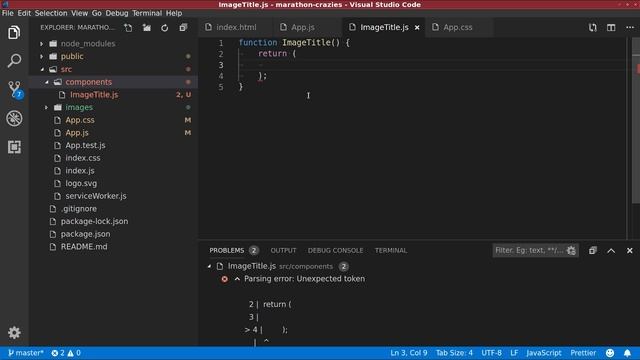The height and width of the screenshot is (360, 640).
Task: Switch to the App.js editor tab
Action: 302,27
